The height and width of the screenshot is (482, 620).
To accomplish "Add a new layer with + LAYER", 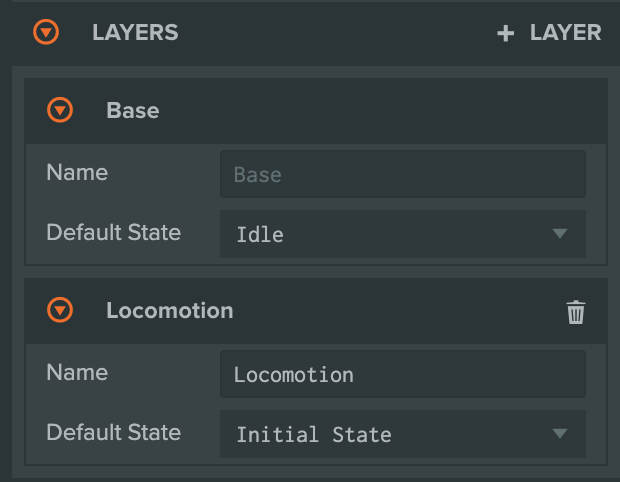I will [x=549, y=32].
